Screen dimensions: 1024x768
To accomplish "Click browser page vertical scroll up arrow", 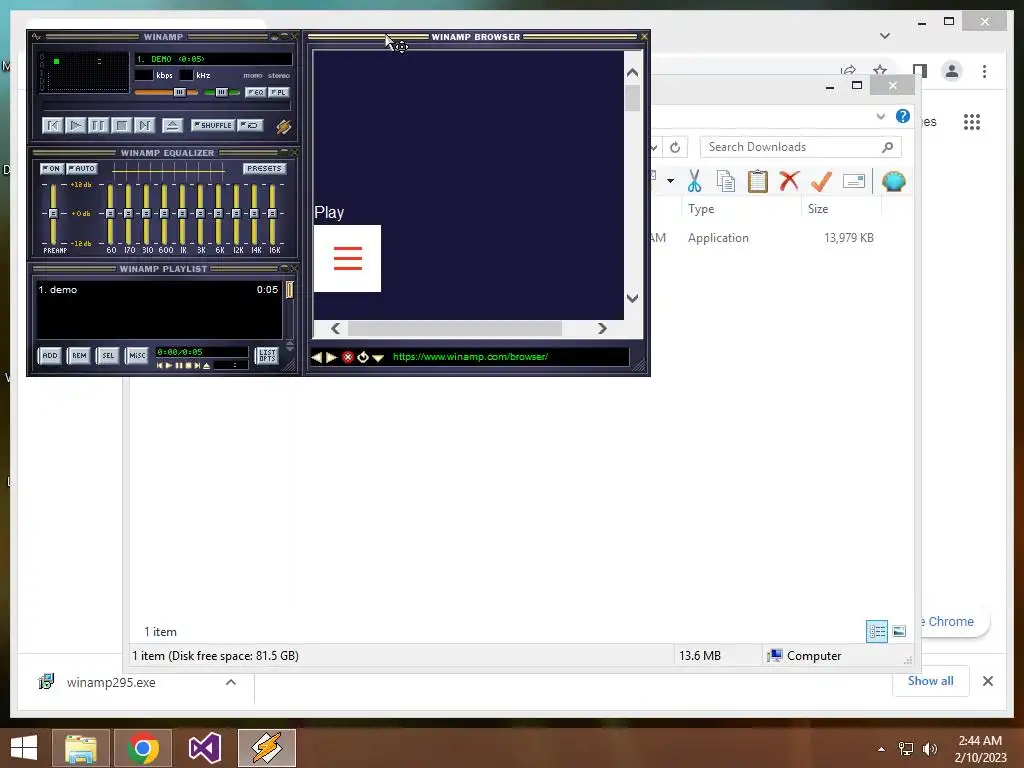I will pos(632,73).
